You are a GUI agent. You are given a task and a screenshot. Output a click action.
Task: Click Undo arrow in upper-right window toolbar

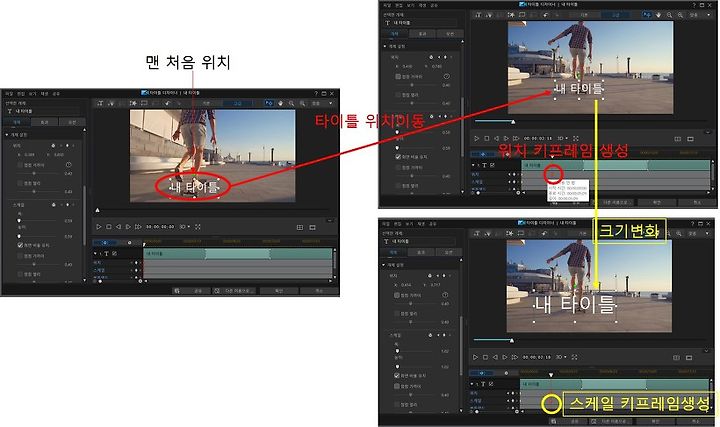[x=546, y=15]
